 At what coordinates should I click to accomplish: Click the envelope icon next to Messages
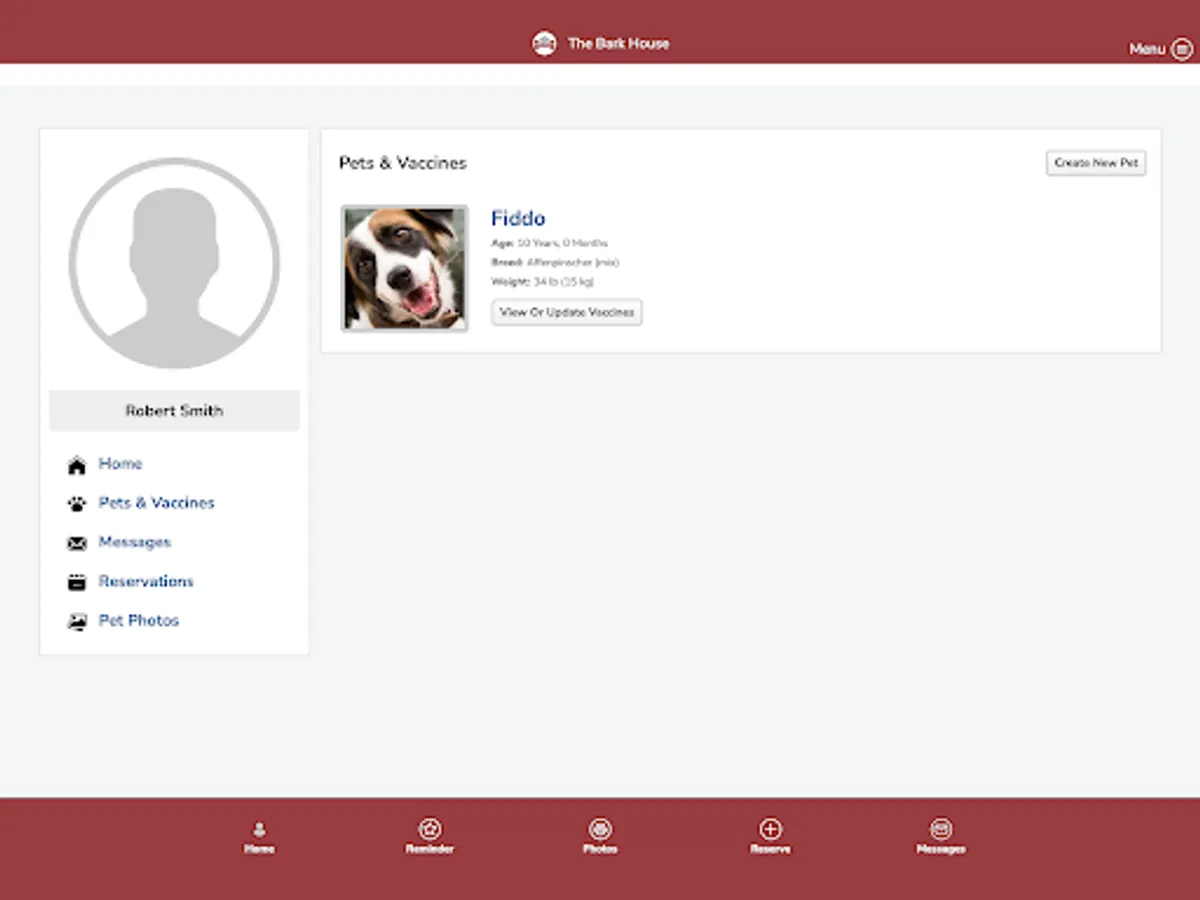(x=77, y=542)
